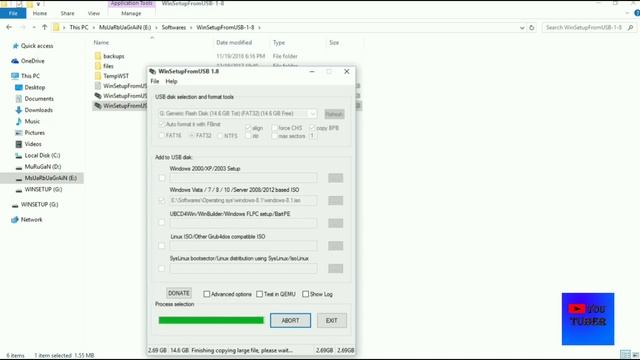Check the UBCD4Win/WinBuilder/BartPE checkbox
640x360 pixels.
(x=162, y=222)
